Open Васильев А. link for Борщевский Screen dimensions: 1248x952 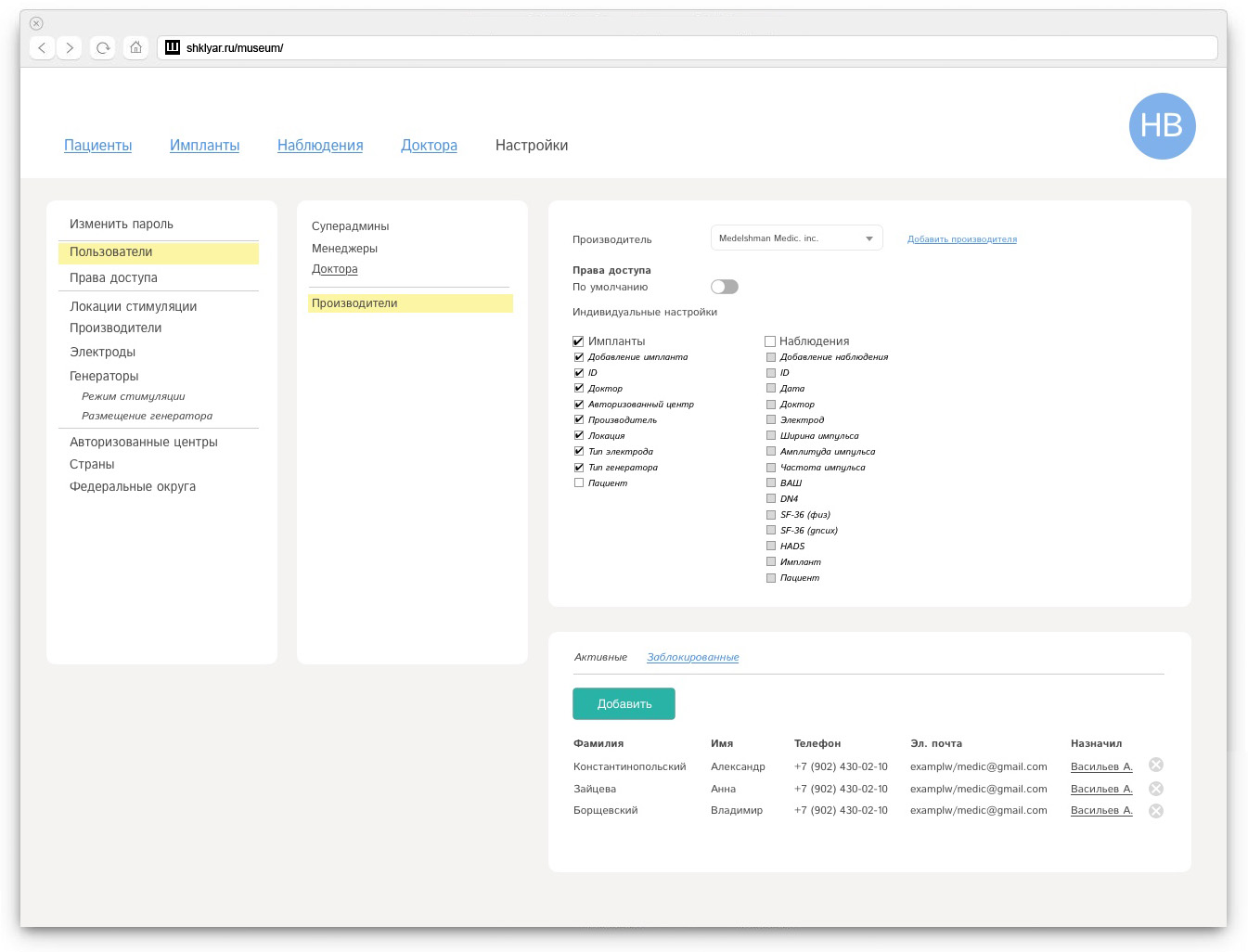[x=1101, y=810]
